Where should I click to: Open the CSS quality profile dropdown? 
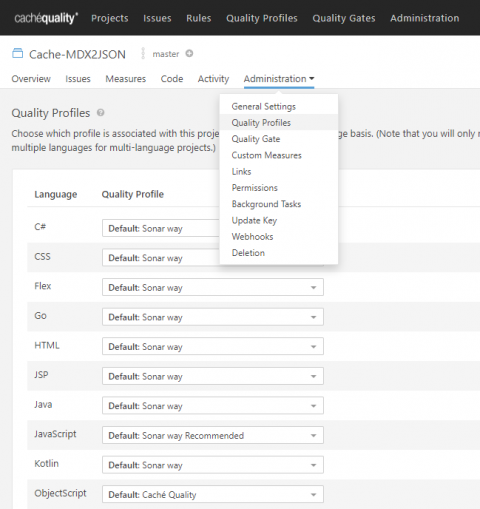point(161,258)
